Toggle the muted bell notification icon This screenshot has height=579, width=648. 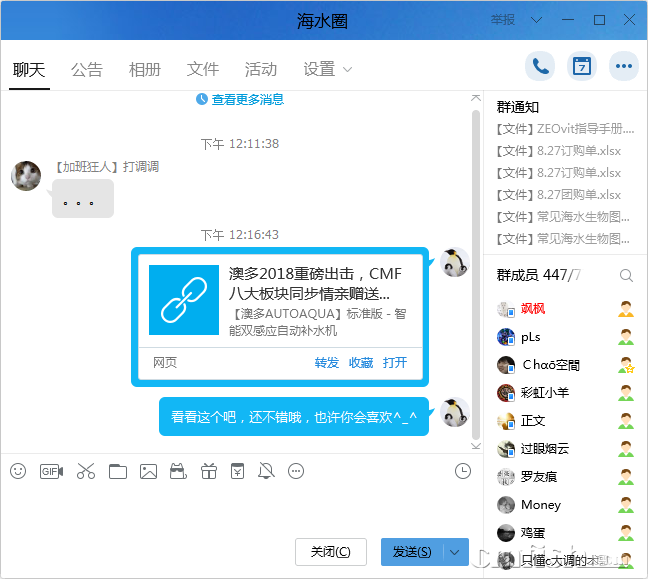point(266,471)
